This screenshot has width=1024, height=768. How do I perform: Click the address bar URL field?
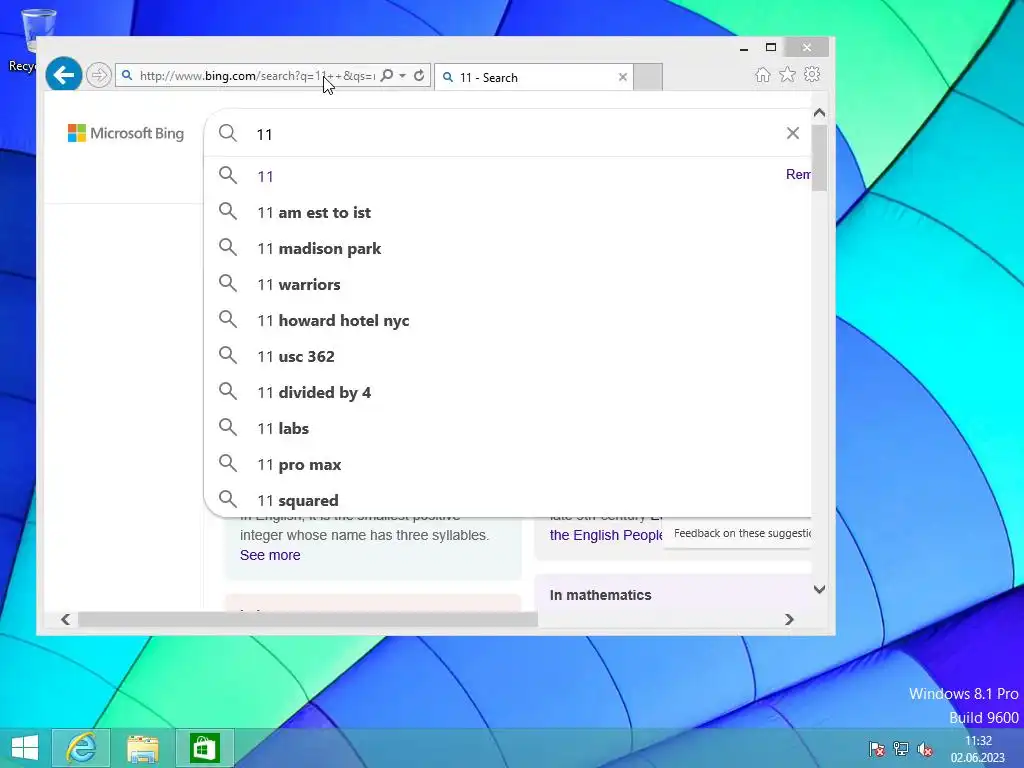point(257,76)
